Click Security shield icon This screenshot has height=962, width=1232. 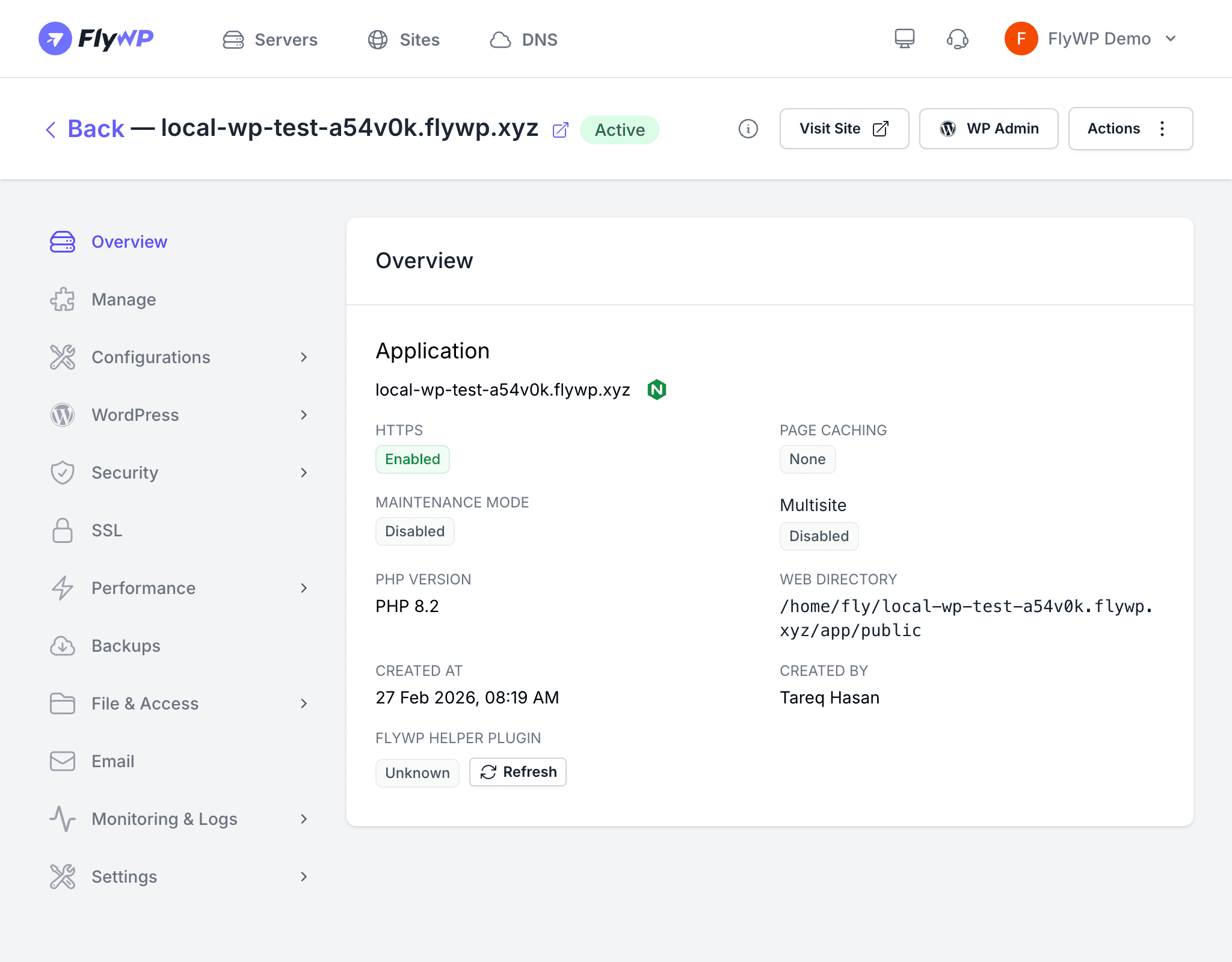click(63, 473)
